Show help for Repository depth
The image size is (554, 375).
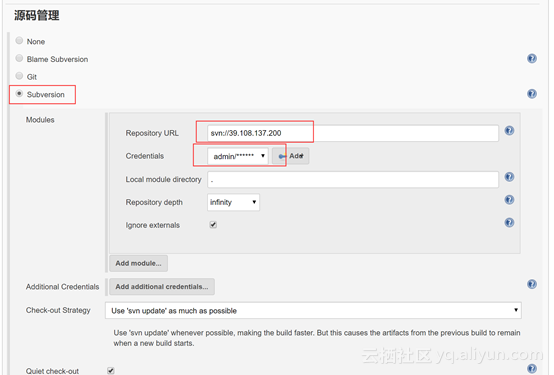pos(509,200)
